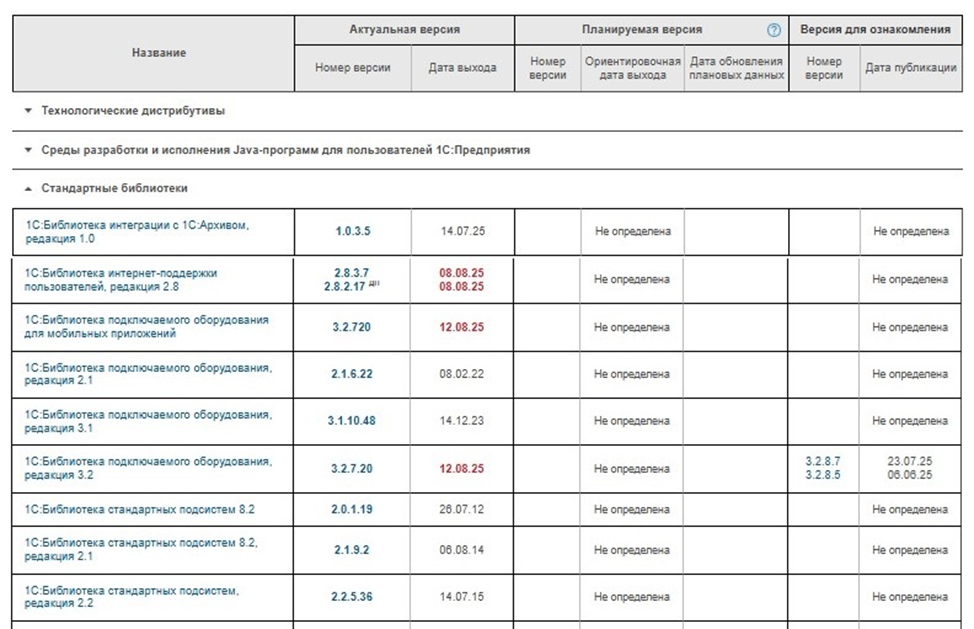The height and width of the screenshot is (629, 974).
Task: Open 1С:Библиотека интеграции с 1С:Архивом link
Action: 137,232
